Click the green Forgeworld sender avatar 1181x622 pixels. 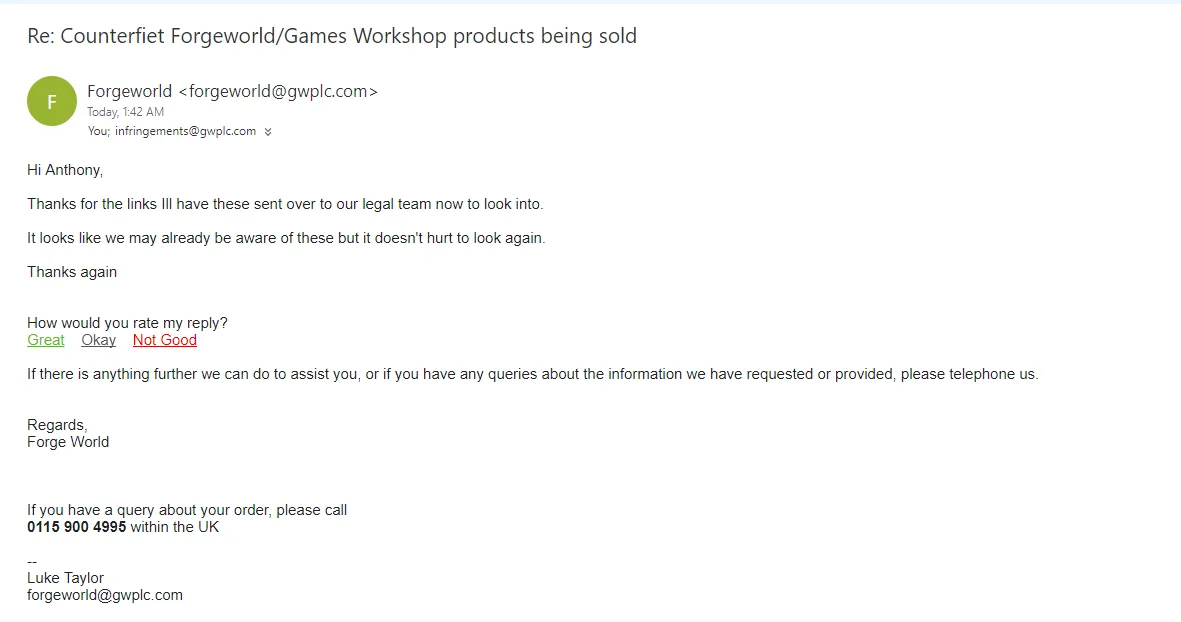[52, 101]
